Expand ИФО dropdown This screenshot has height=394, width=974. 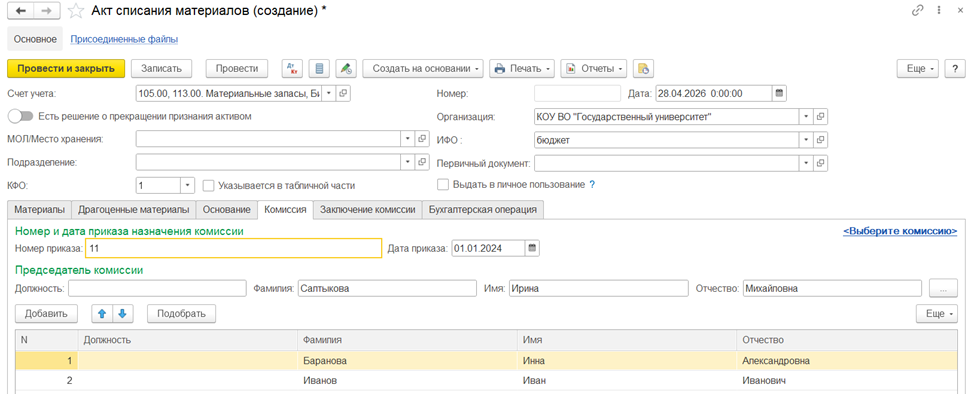[x=806, y=140]
